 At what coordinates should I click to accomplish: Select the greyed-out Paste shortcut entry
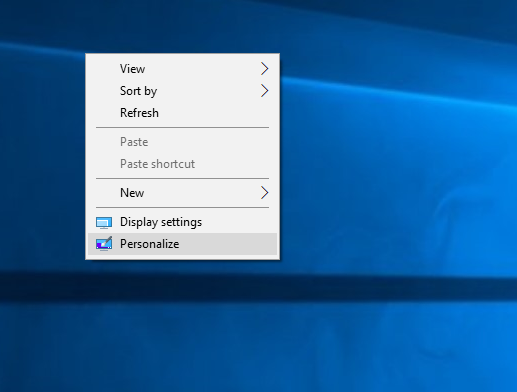coord(182,164)
